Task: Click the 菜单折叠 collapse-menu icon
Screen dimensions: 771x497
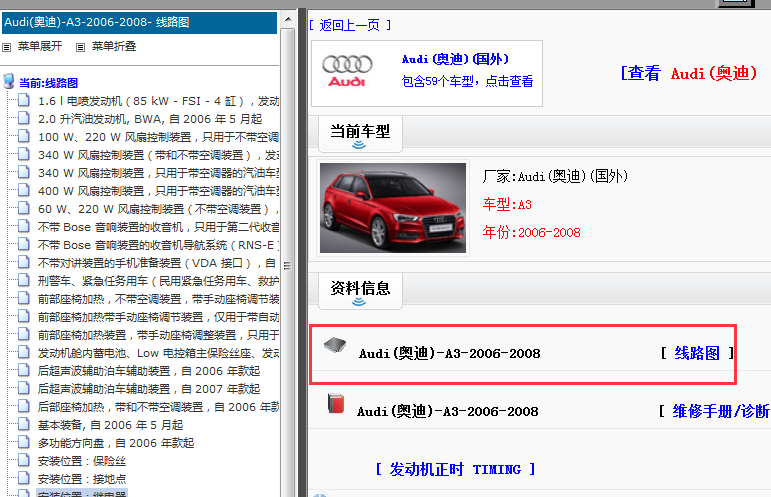Action: tap(80, 48)
